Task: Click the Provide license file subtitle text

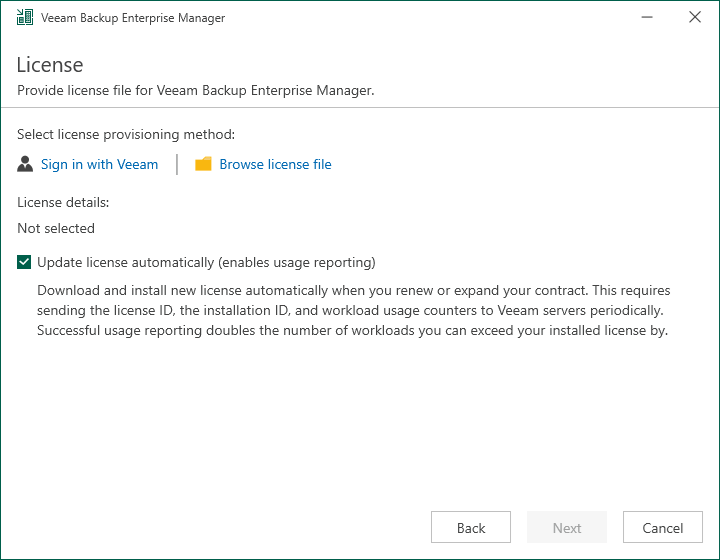Action: pyautogui.click(x=196, y=90)
